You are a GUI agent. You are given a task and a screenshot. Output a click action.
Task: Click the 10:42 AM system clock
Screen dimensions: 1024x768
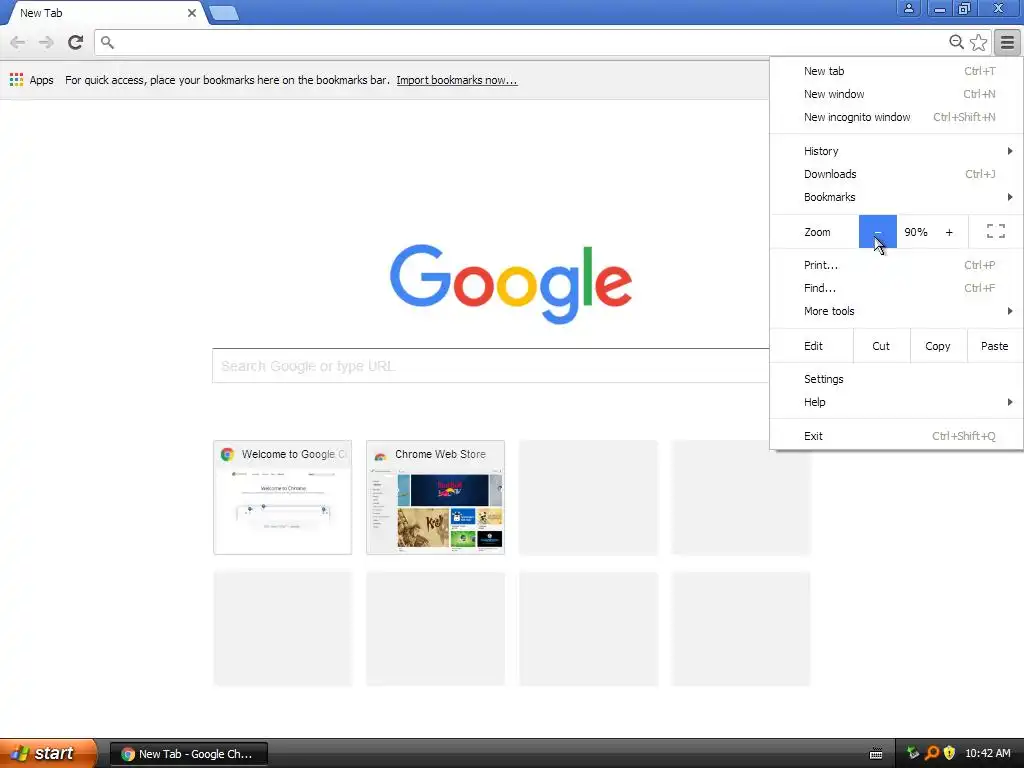(x=988, y=753)
